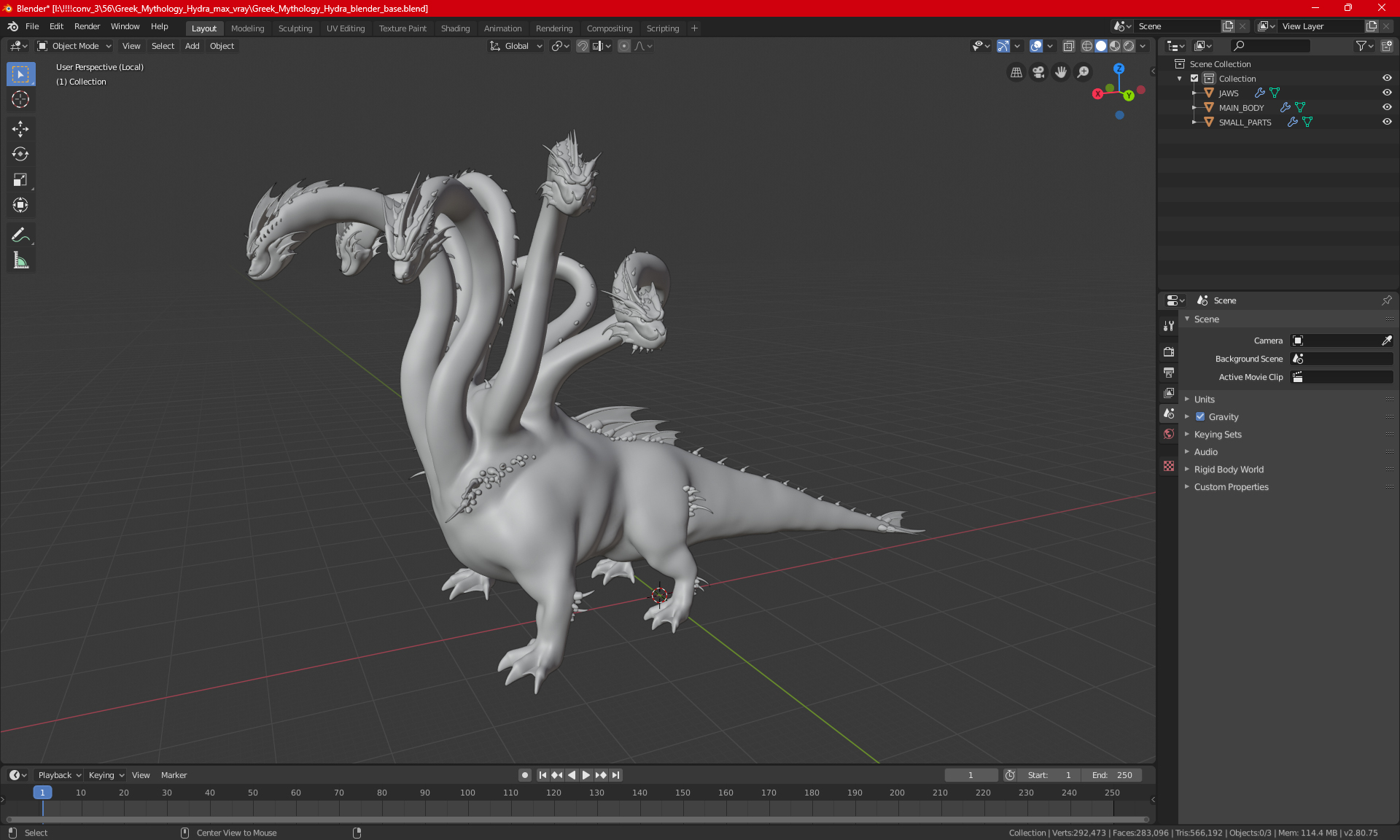Open the Modeling tab
The height and width of the screenshot is (840, 1400).
click(247, 27)
